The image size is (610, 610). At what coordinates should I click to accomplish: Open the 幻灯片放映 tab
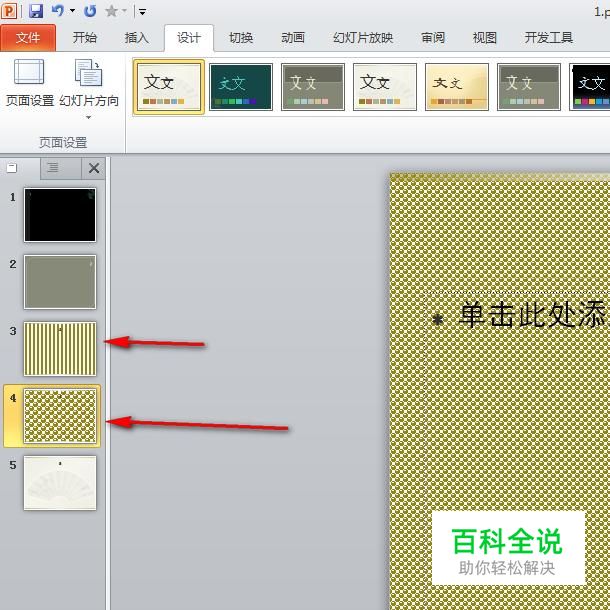click(363, 38)
